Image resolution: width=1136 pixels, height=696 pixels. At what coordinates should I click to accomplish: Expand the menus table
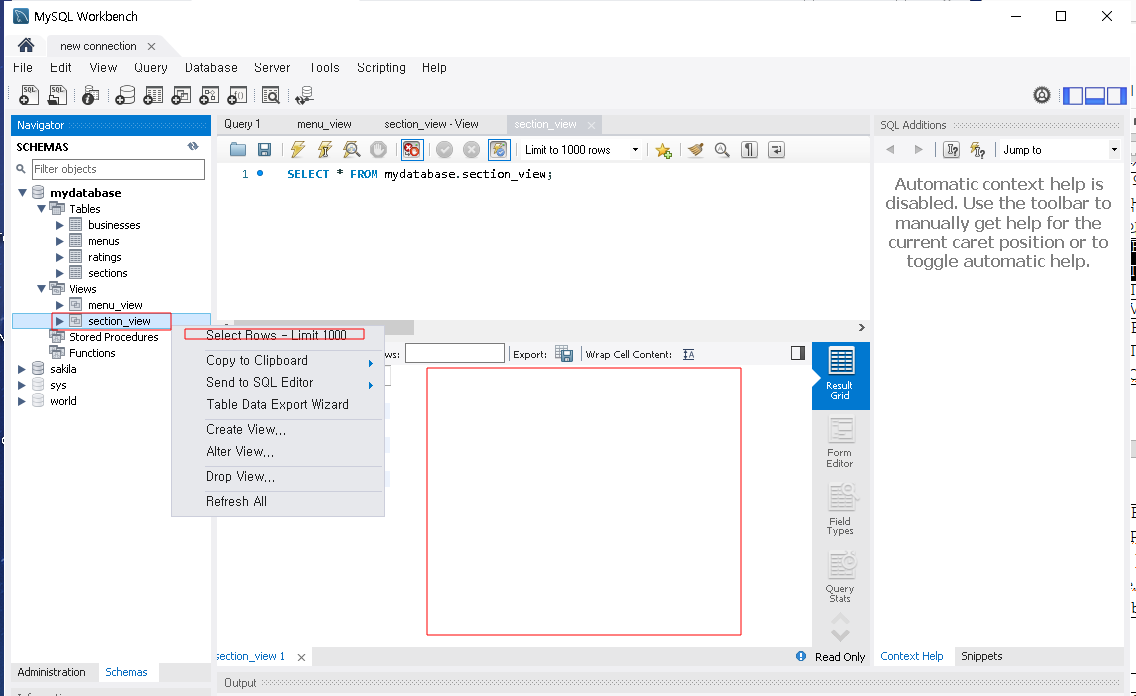pyautogui.click(x=60, y=241)
